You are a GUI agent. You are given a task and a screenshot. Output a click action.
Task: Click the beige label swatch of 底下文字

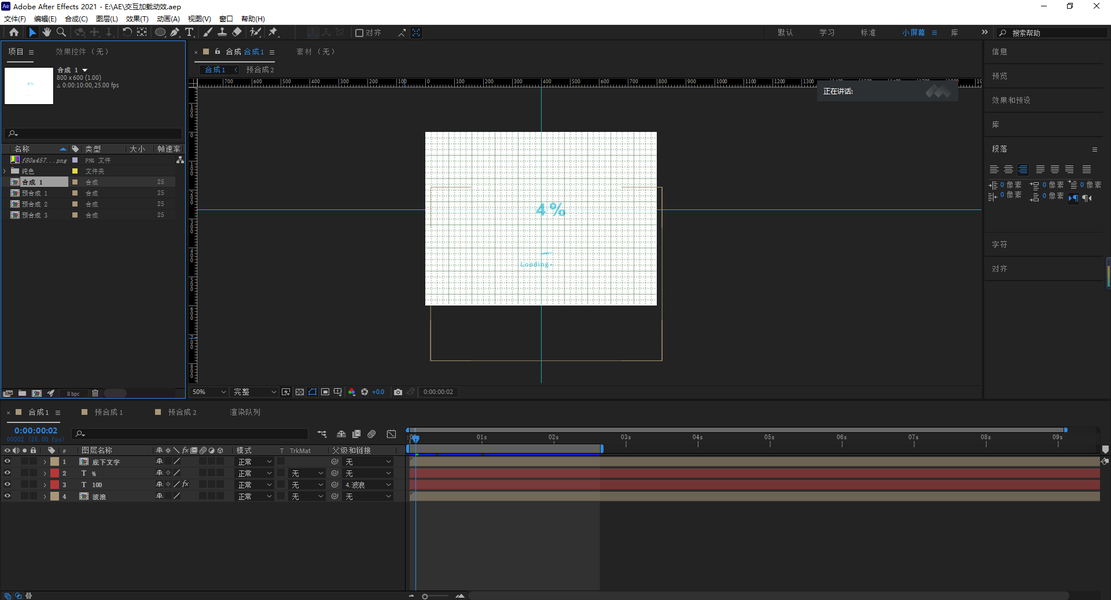coord(55,462)
